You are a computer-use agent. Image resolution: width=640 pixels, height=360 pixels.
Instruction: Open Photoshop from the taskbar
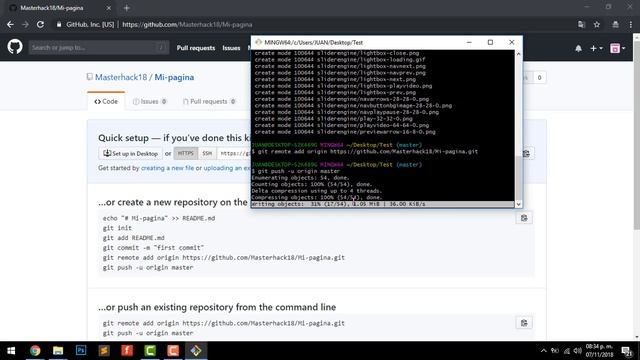(x=81, y=351)
